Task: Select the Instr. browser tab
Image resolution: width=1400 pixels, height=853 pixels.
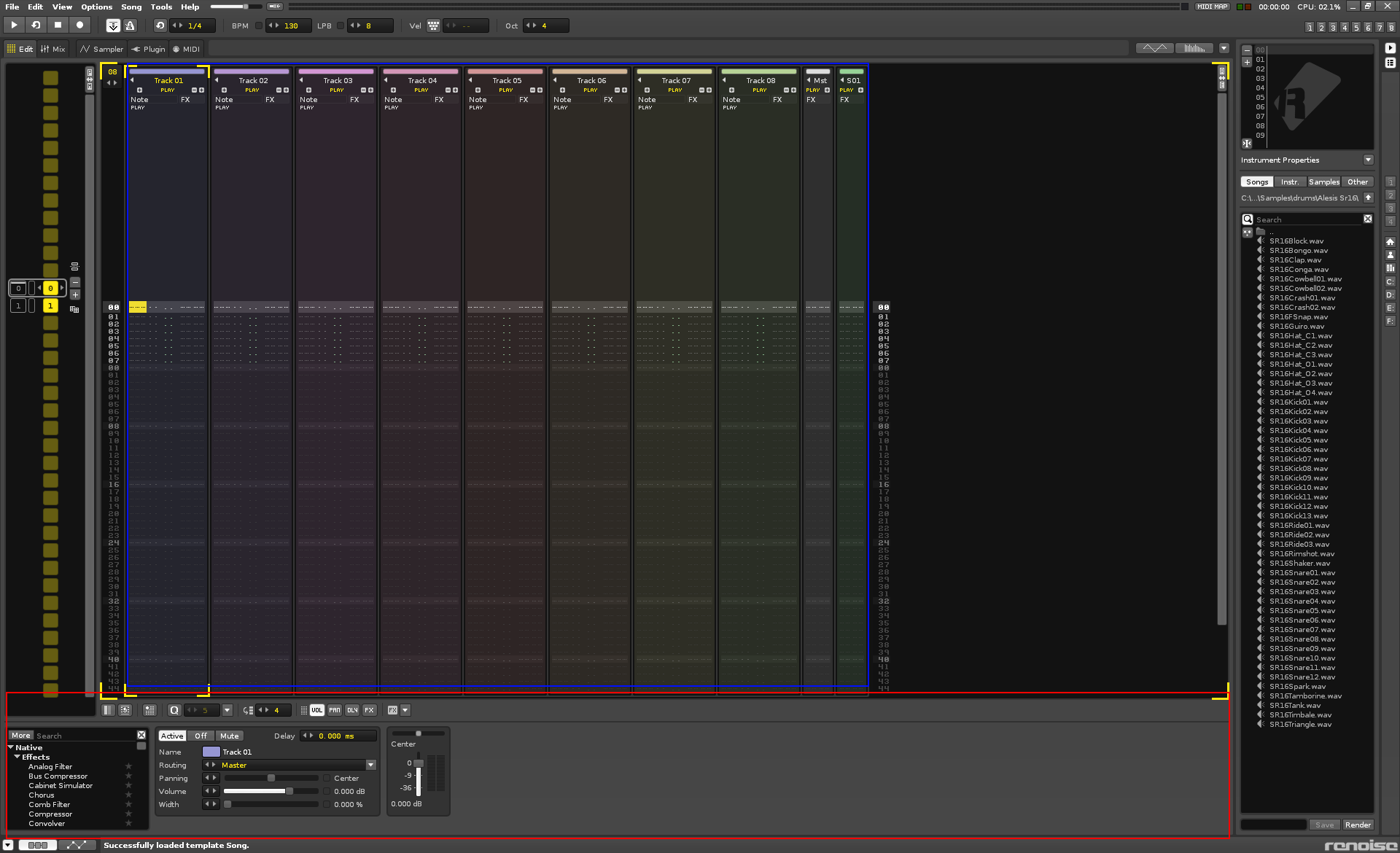Action: (x=1290, y=182)
